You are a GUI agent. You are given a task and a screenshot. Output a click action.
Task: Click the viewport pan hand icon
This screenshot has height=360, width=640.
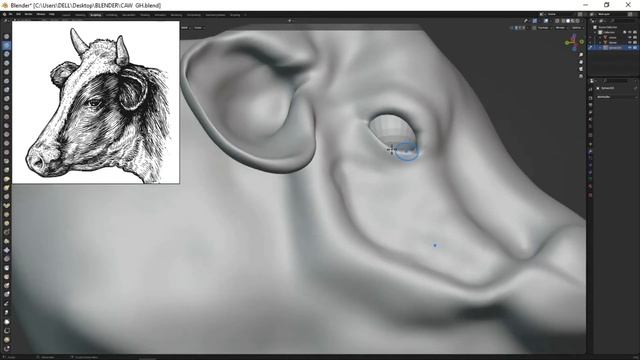click(x=581, y=62)
